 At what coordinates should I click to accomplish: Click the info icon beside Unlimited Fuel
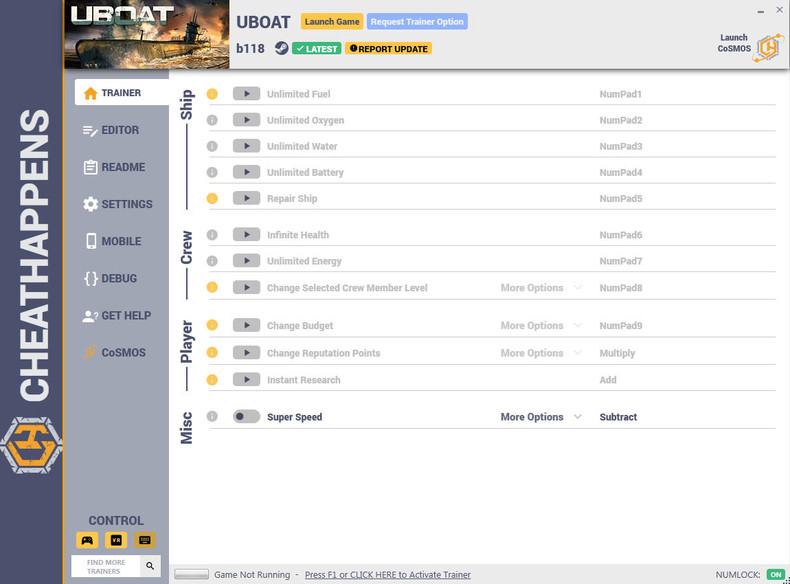pos(212,94)
